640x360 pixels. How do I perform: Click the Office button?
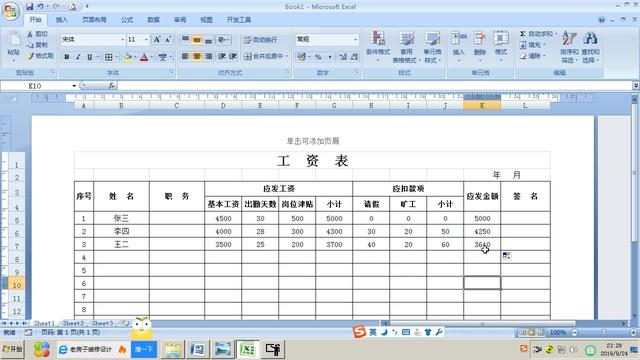(11, 11)
